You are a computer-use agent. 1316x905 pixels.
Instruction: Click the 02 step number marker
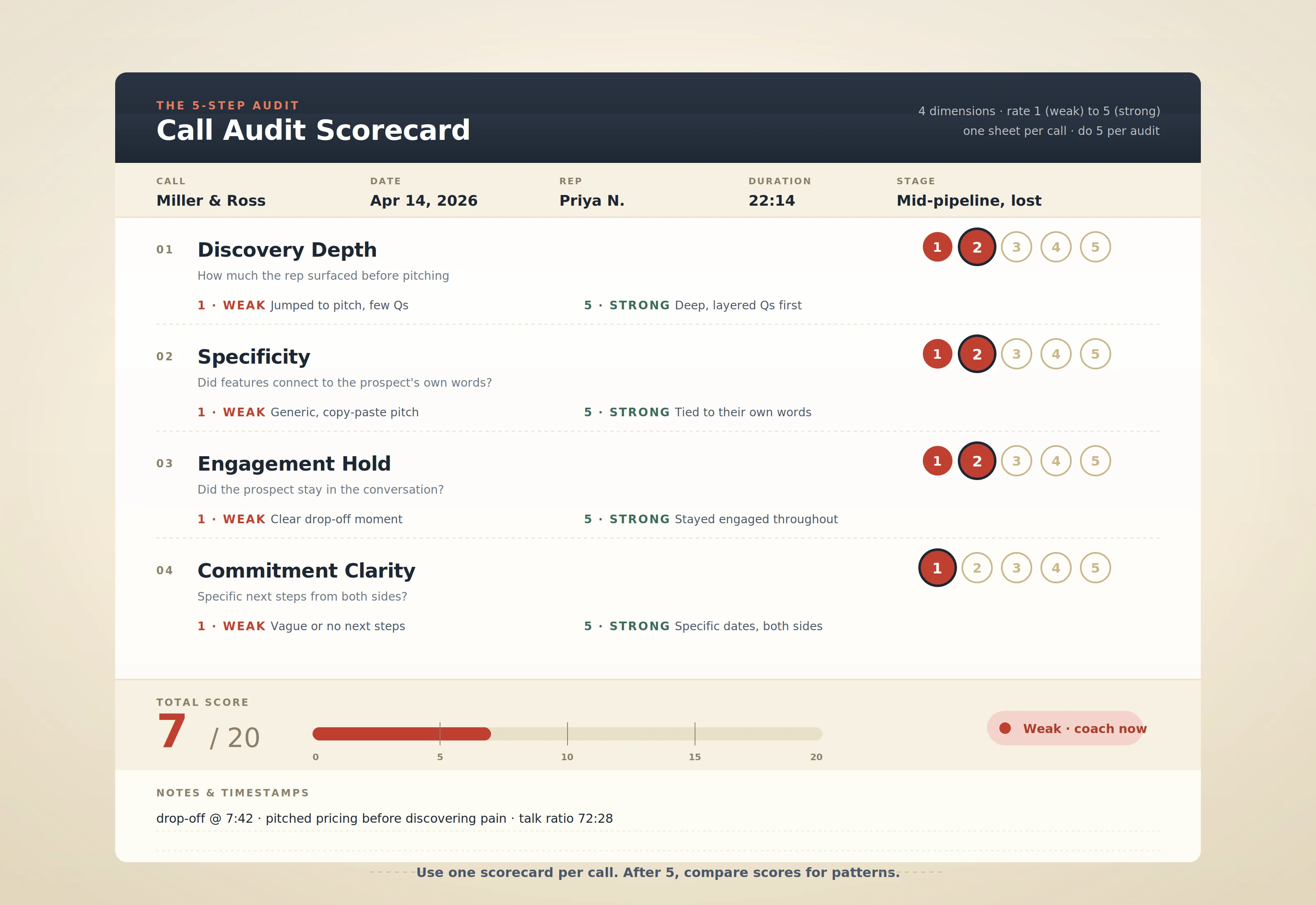pos(164,356)
